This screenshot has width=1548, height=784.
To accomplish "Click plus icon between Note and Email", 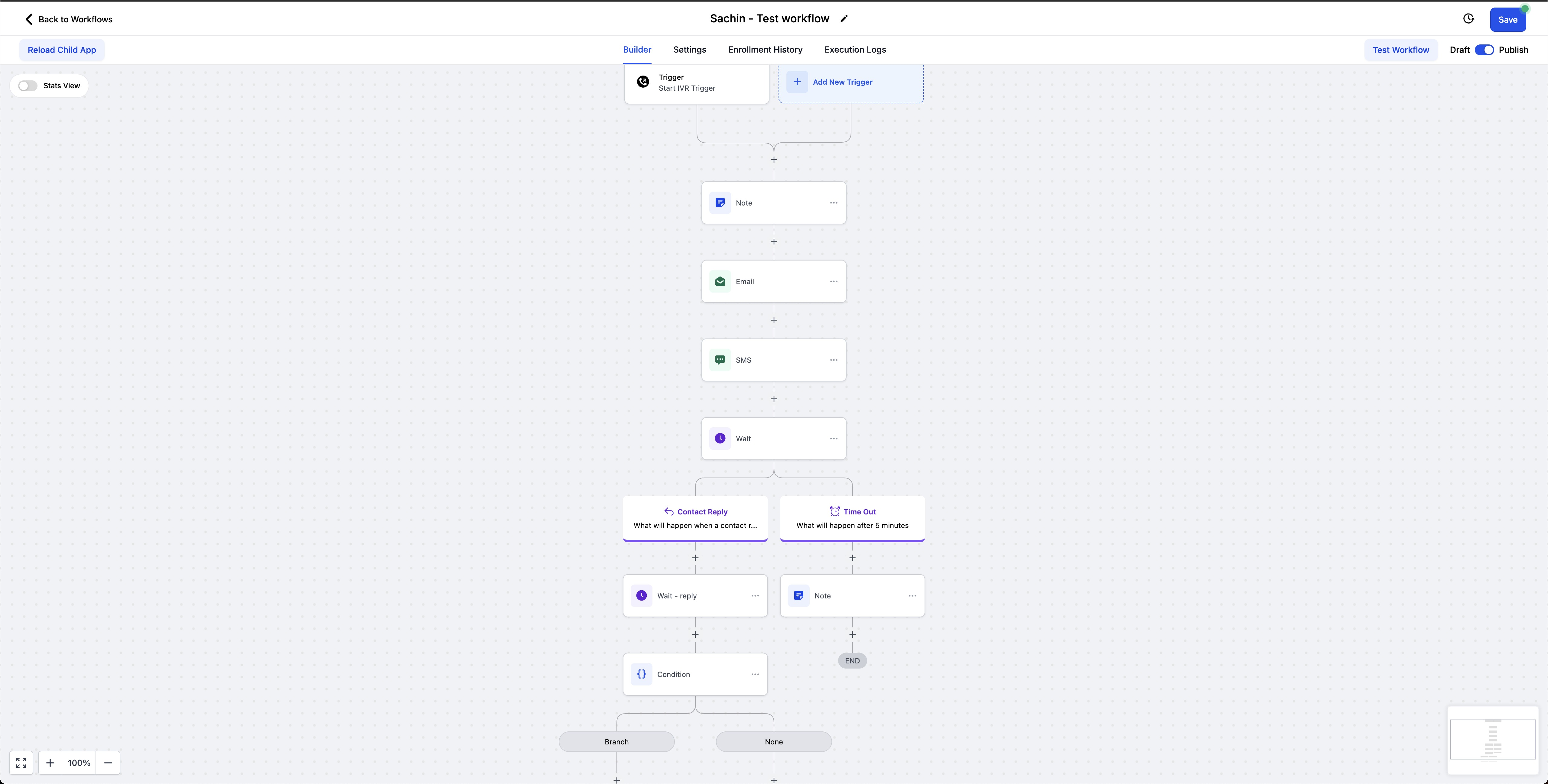I will click(x=774, y=241).
